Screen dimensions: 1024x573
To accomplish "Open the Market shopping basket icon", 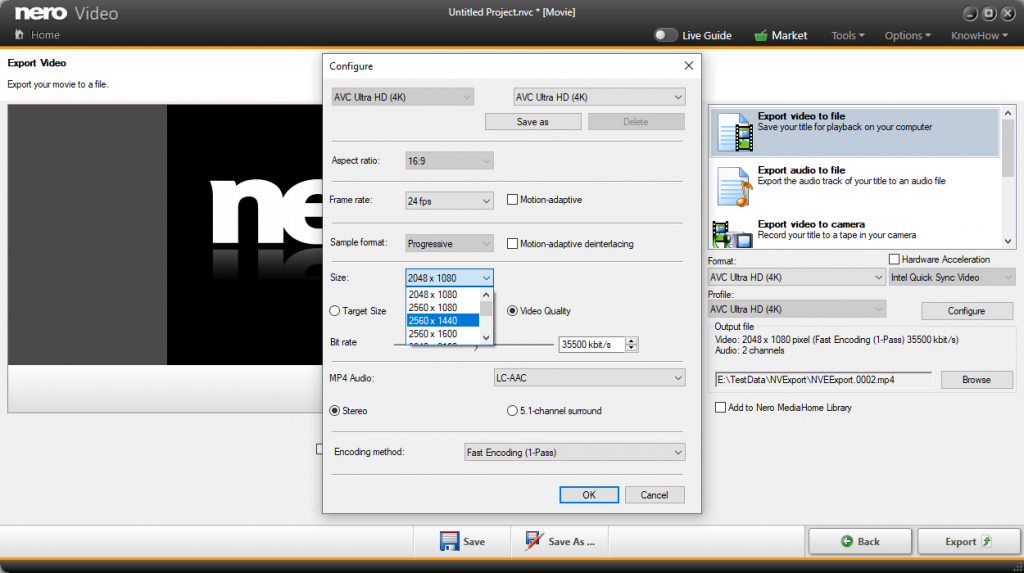I will click(x=761, y=35).
